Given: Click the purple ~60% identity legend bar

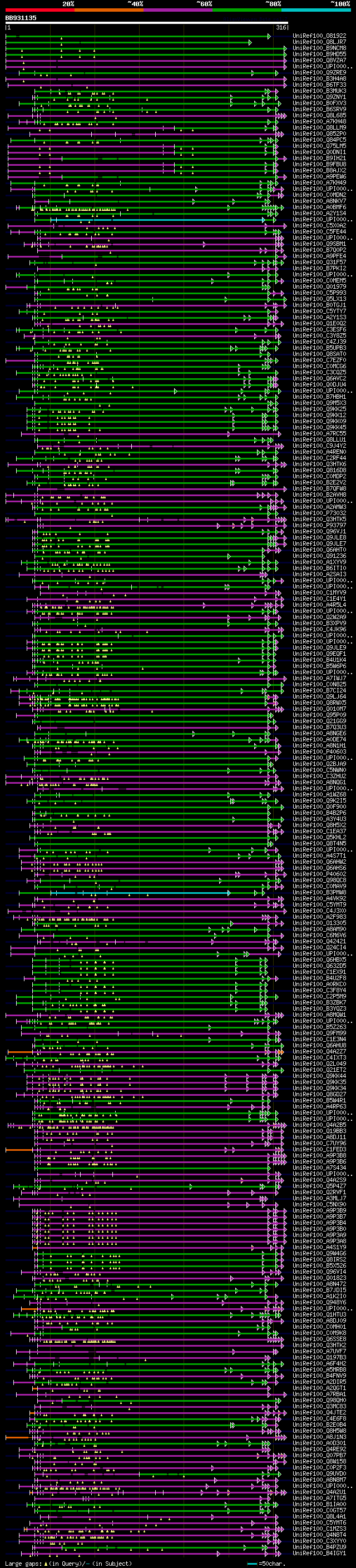Looking at the screenshot, I should (x=177, y=10).
